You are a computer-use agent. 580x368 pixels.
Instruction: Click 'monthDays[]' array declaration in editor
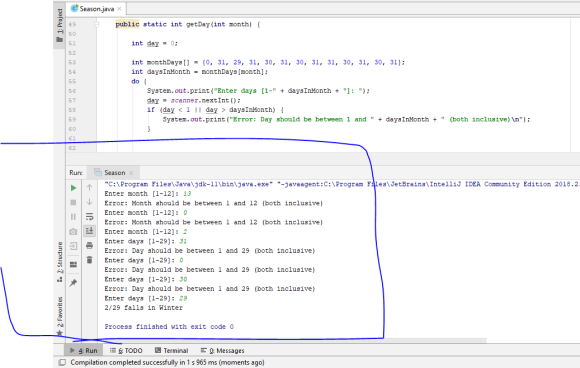point(168,63)
